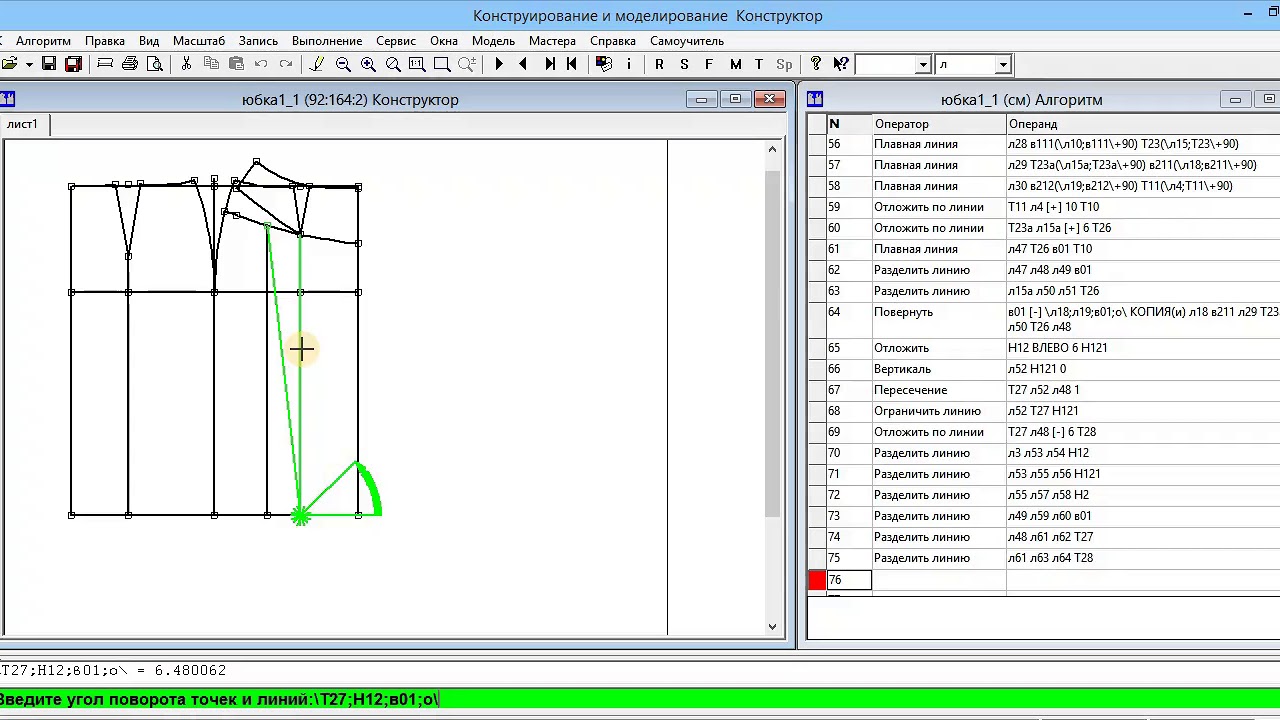Click the red marker beside row 76

[x=817, y=580]
